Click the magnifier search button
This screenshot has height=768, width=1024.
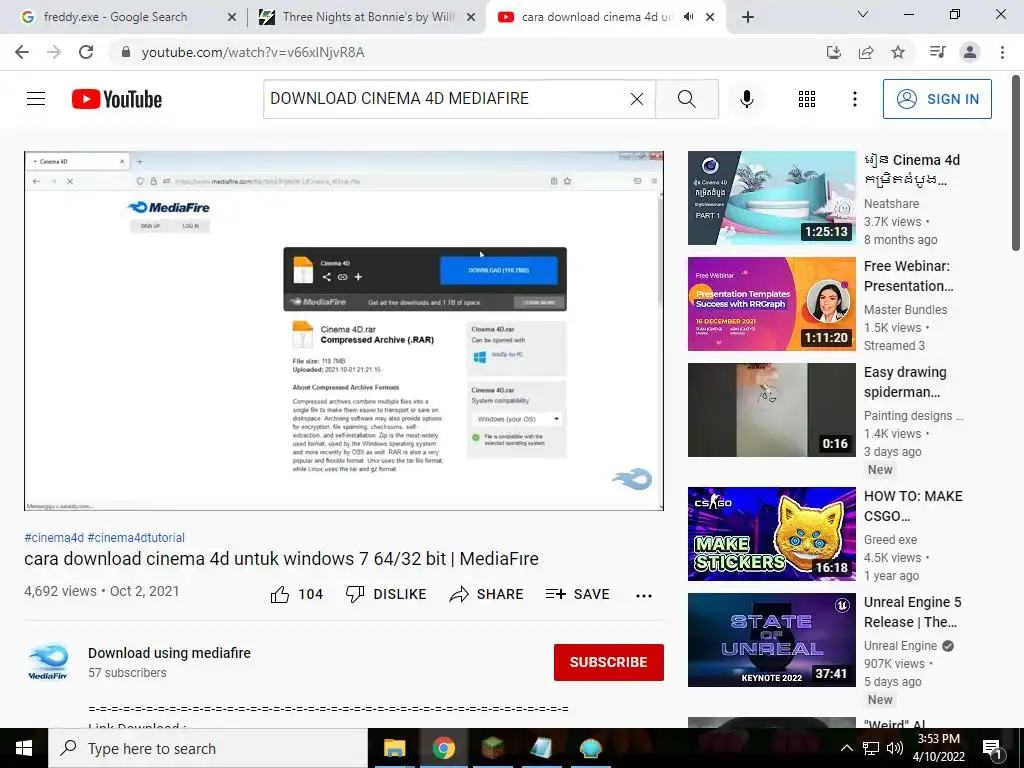[686, 99]
